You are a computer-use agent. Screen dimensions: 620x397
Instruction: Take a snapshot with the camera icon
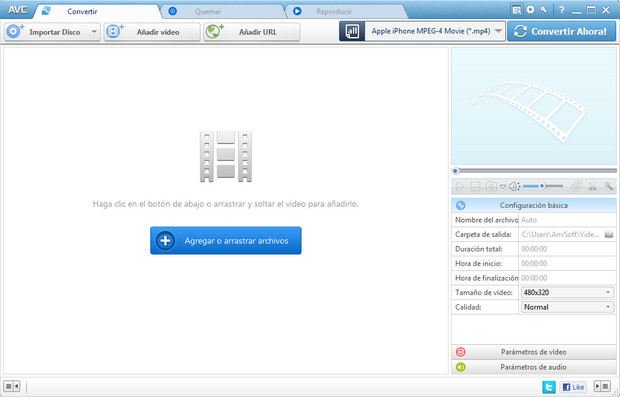click(x=491, y=186)
